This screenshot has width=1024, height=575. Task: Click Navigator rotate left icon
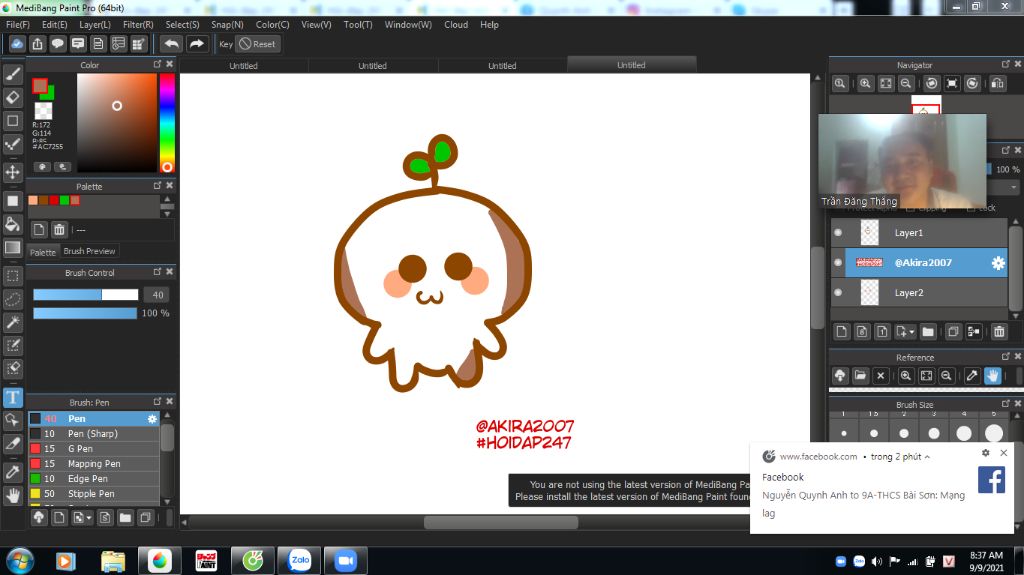(932, 84)
